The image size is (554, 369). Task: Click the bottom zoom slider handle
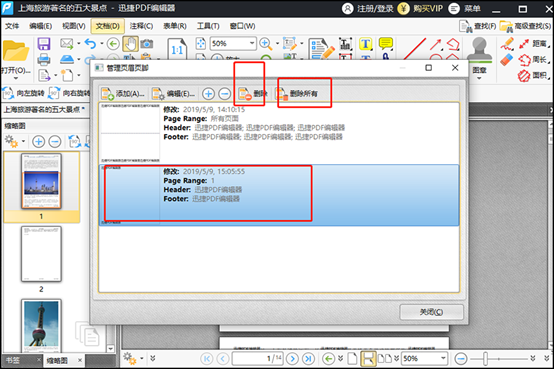click(486, 359)
